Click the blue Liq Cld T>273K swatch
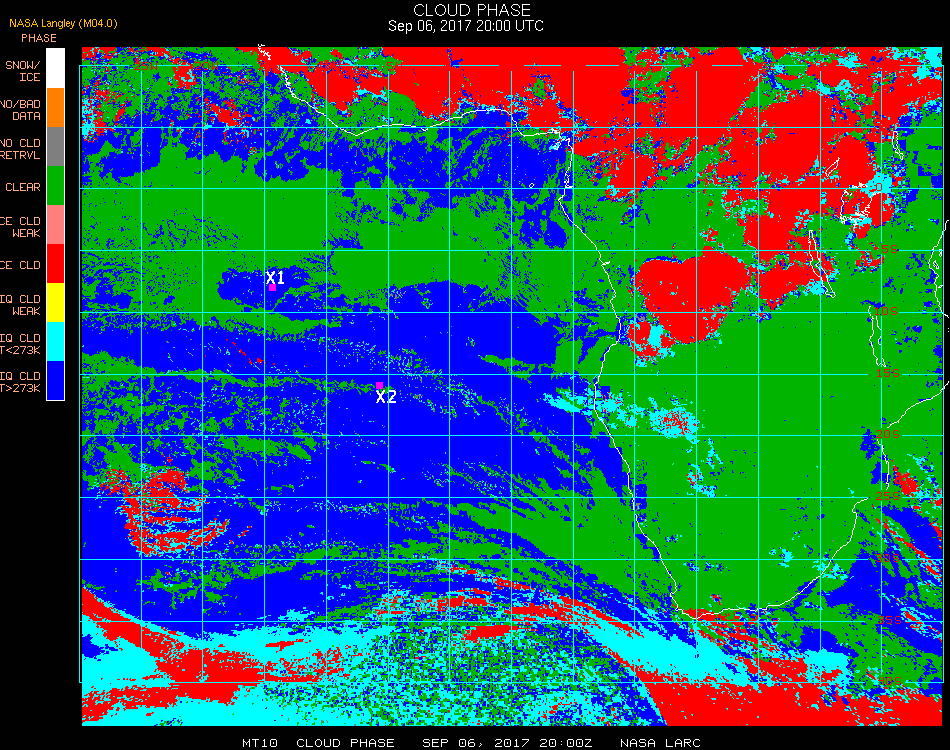The image size is (950, 750). coord(55,380)
